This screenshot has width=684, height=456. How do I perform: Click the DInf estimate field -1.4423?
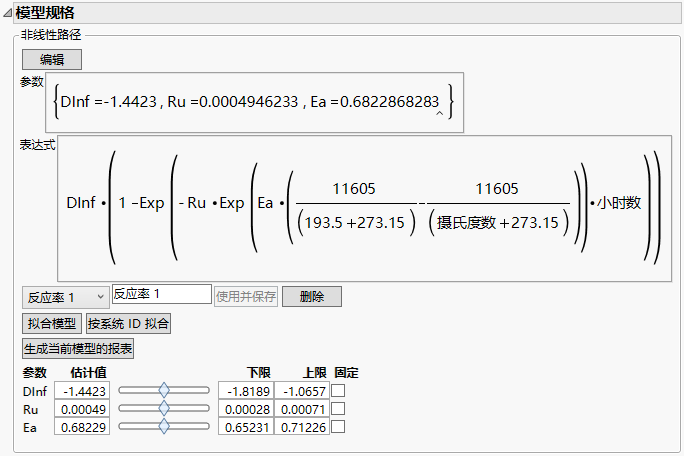pos(82,391)
